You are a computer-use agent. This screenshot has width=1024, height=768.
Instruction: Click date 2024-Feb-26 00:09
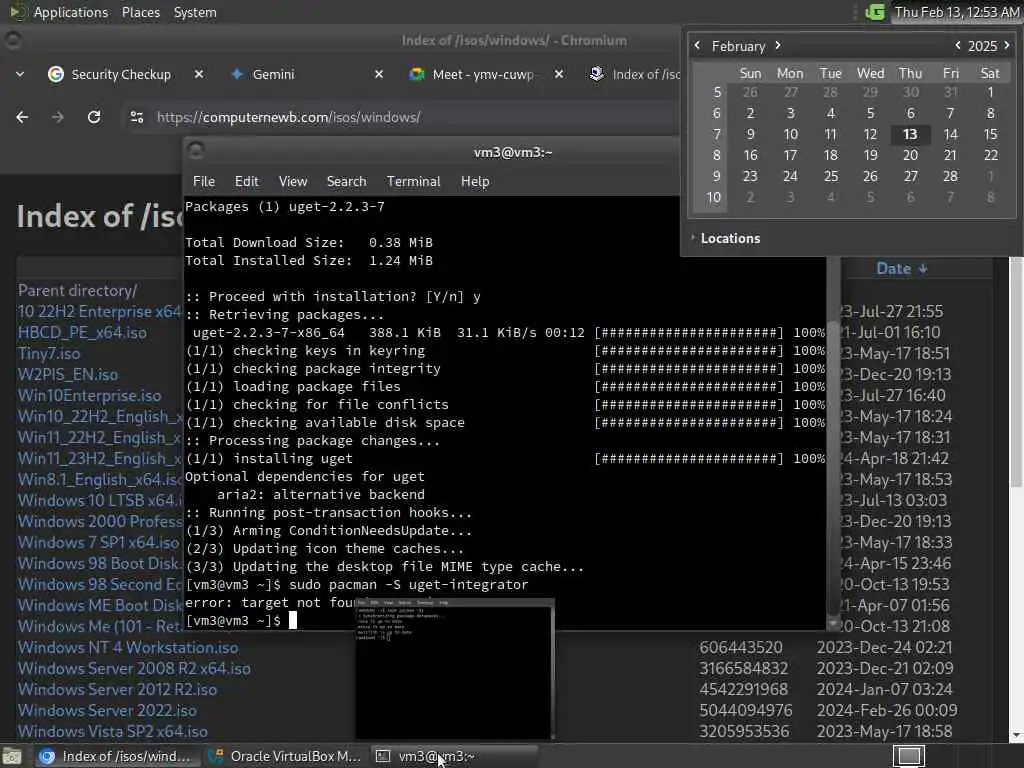[x=887, y=710]
